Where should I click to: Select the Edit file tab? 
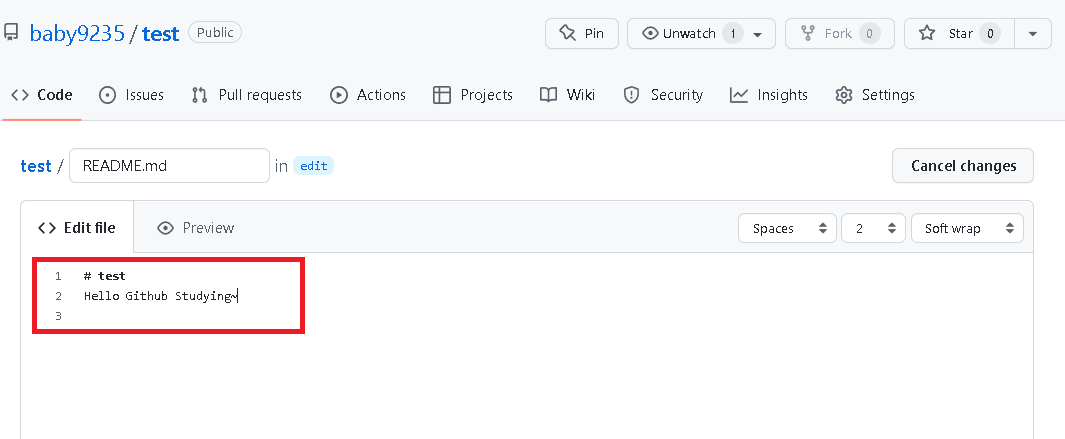[x=77, y=228]
